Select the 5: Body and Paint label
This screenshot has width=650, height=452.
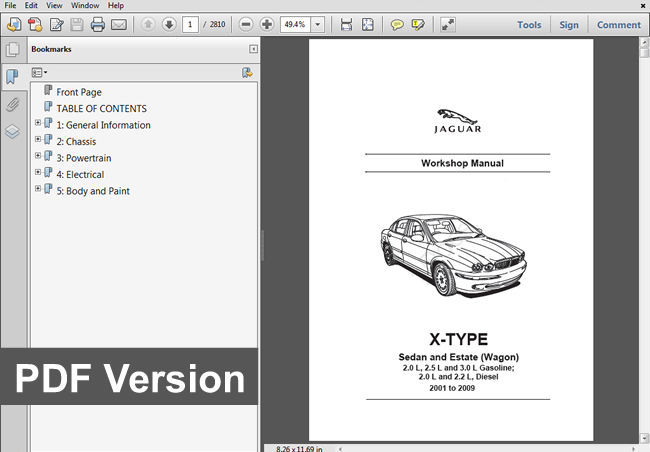point(93,191)
